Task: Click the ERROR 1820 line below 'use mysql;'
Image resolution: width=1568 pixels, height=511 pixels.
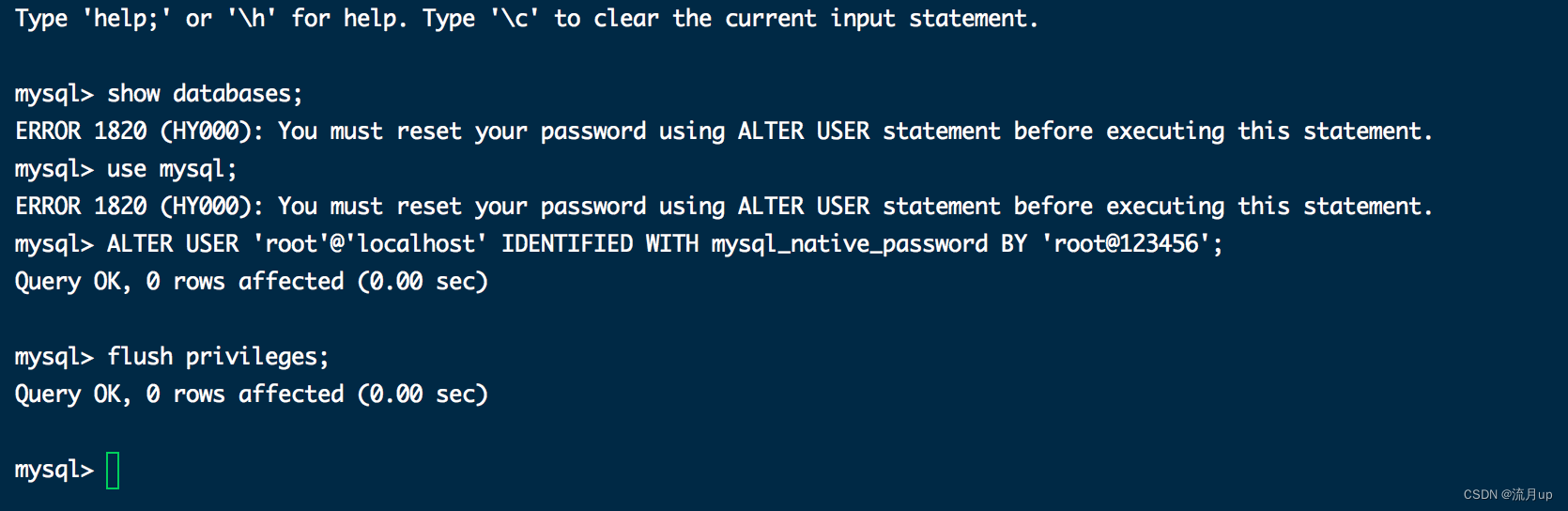Action: (x=723, y=207)
